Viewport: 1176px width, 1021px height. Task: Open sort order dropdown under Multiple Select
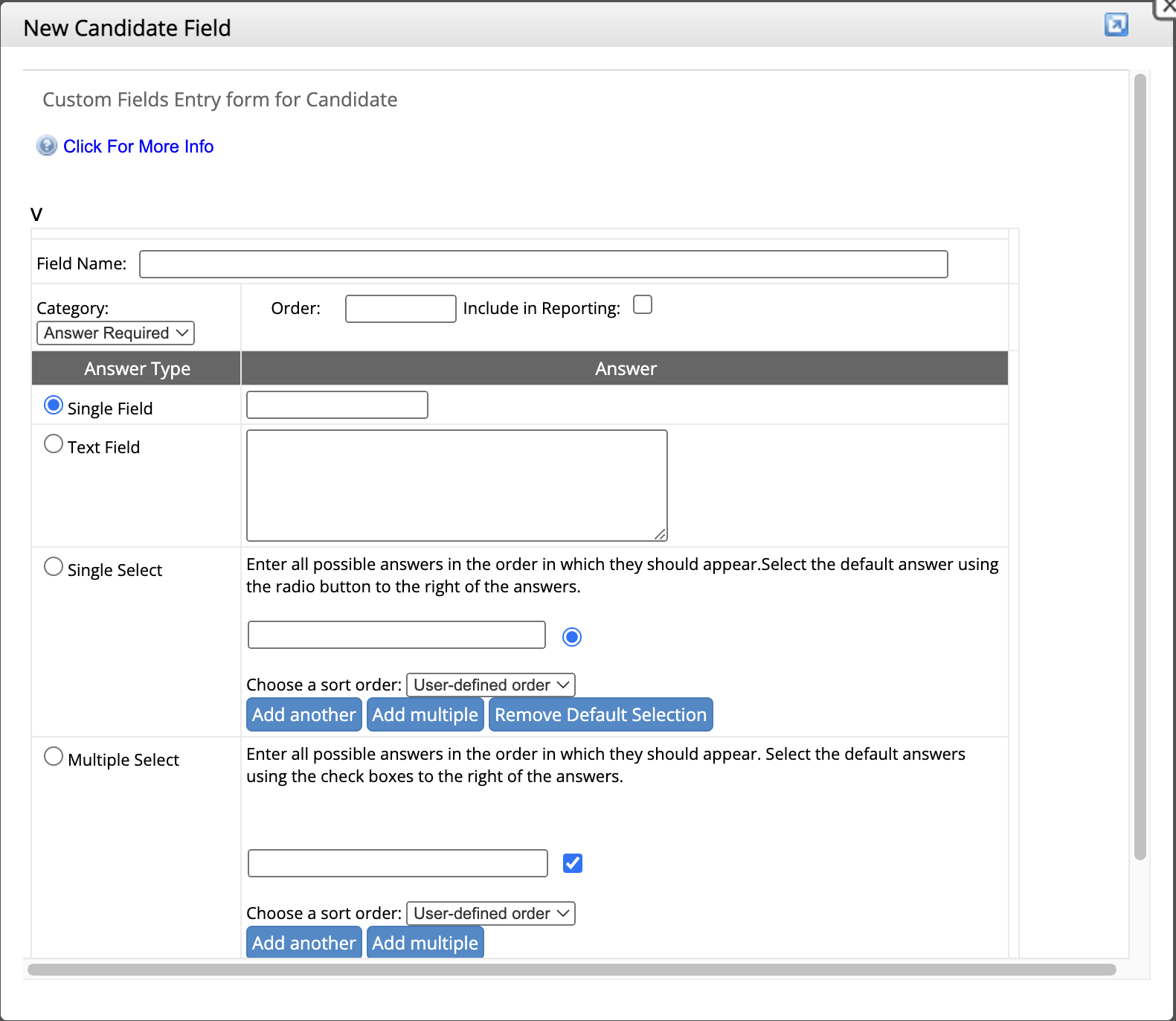point(491,913)
